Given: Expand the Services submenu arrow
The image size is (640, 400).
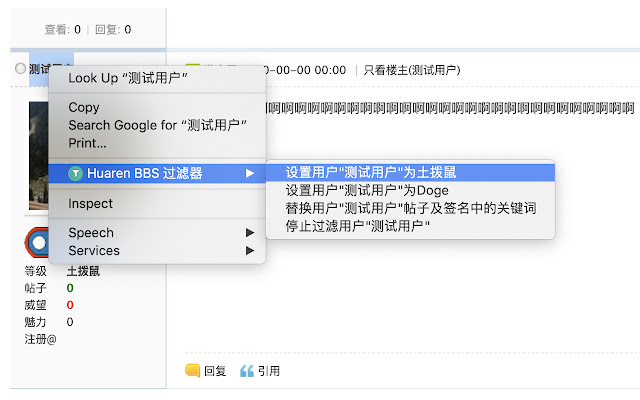Looking at the screenshot, I should tap(250, 251).
